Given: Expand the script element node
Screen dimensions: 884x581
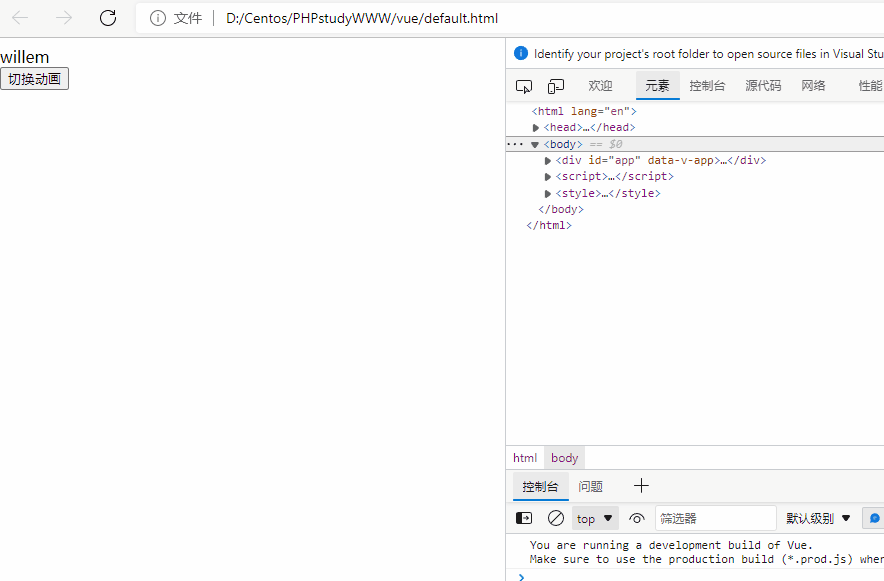Looking at the screenshot, I should 547,177.
